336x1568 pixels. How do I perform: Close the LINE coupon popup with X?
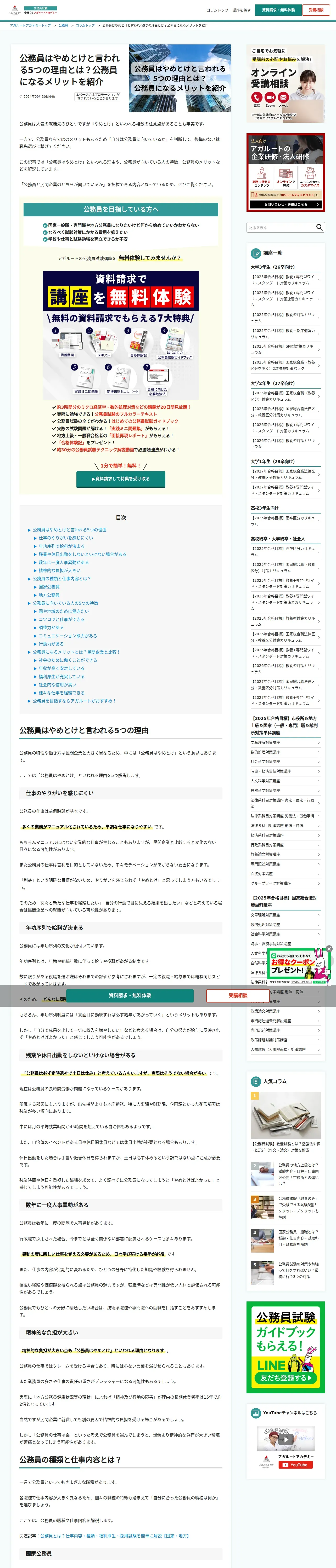[x=329, y=949]
